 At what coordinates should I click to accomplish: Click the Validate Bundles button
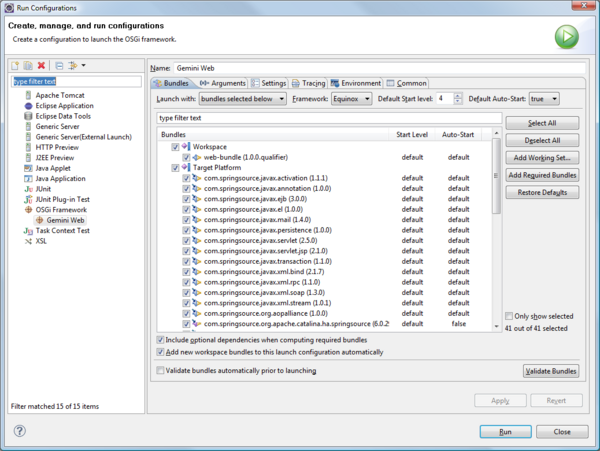click(551, 371)
